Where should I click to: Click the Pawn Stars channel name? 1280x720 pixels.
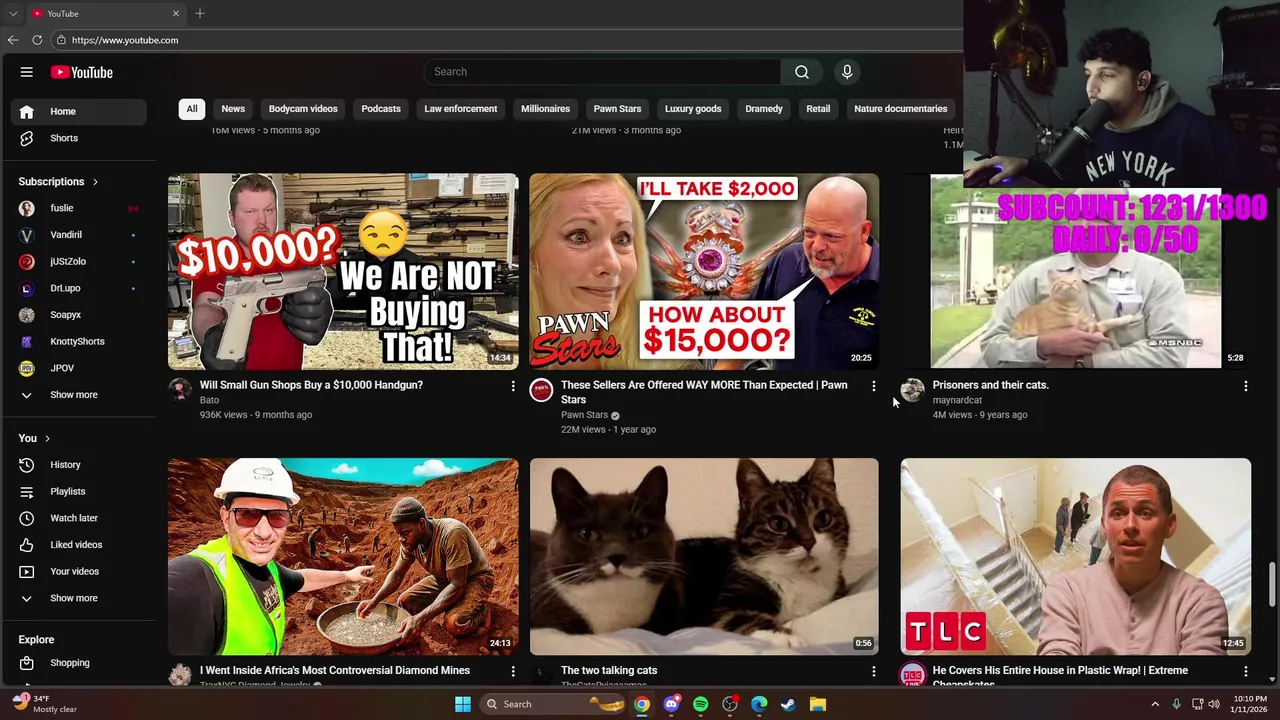(x=584, y=415)
